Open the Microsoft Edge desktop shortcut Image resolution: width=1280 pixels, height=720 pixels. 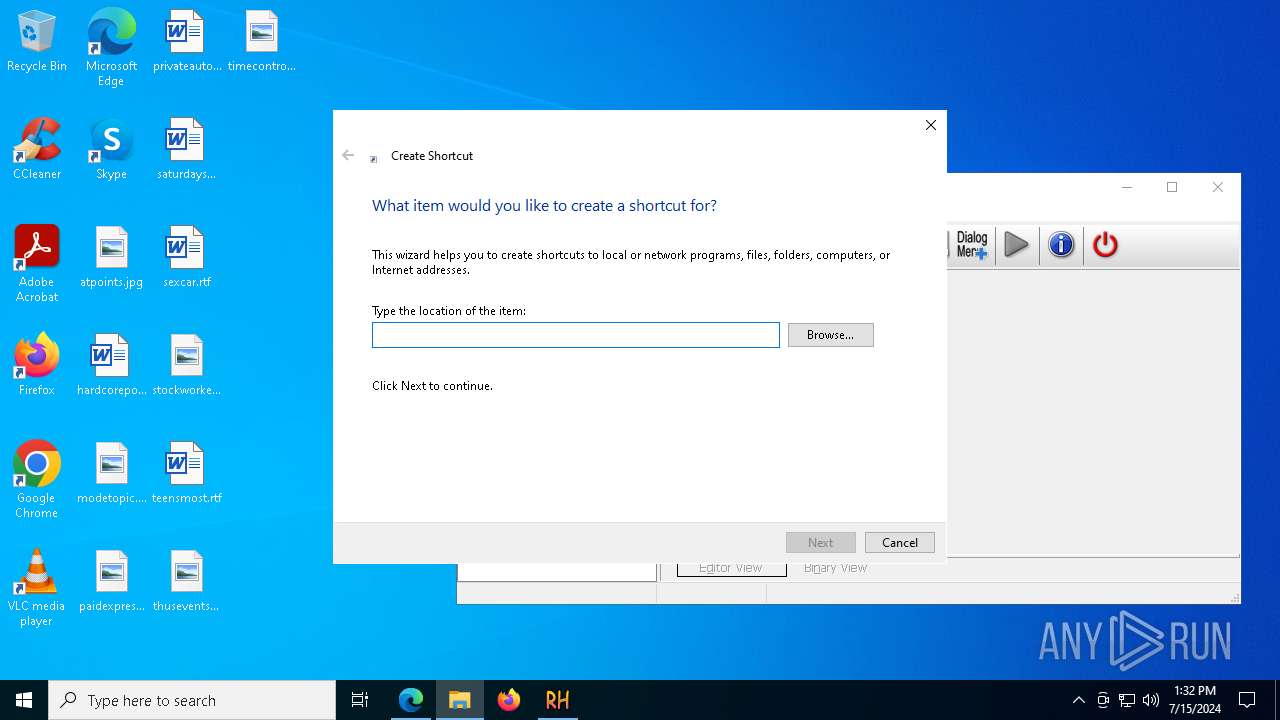111,48
